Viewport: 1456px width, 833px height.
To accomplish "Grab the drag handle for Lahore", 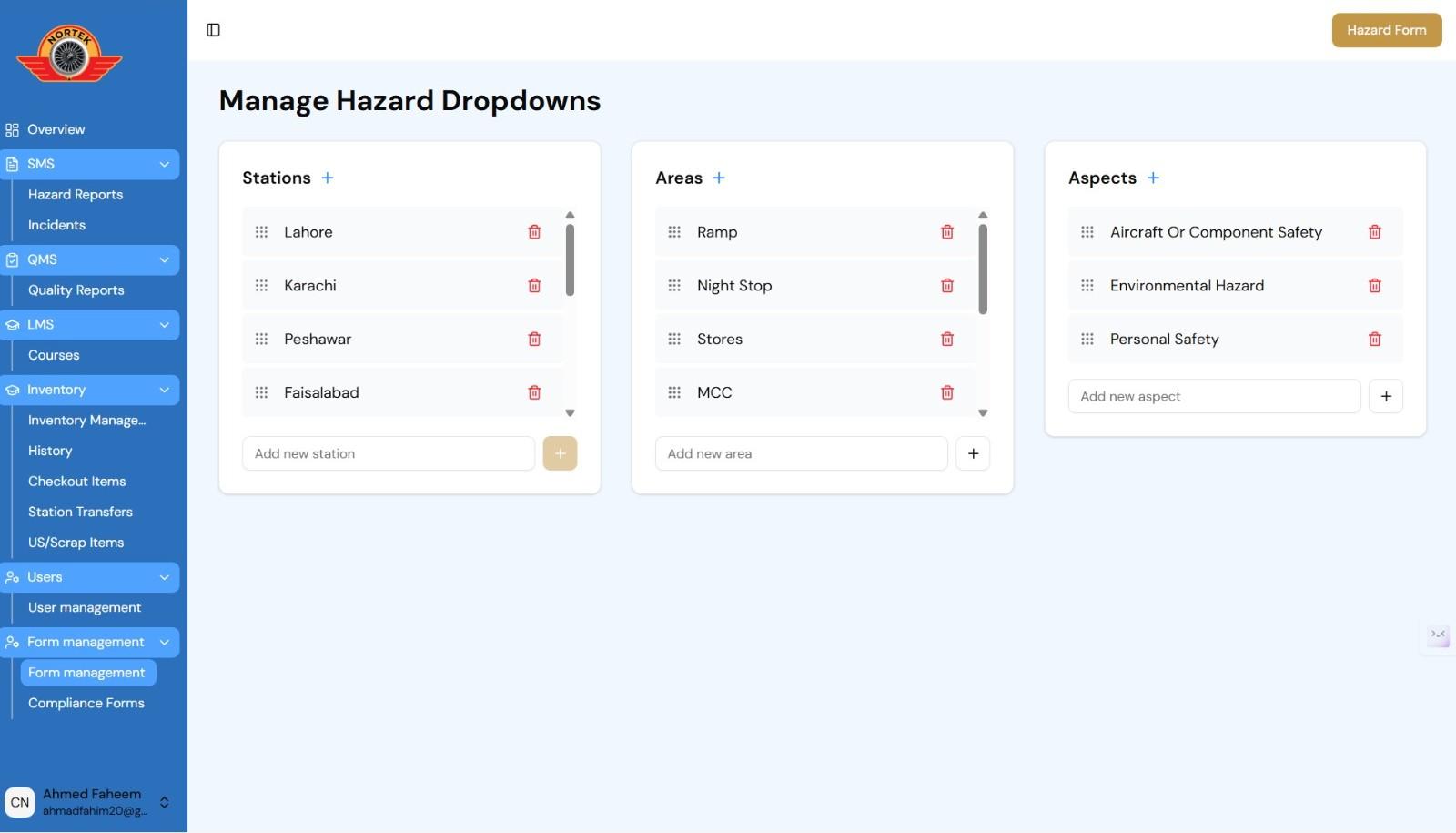I will point(261,232).
